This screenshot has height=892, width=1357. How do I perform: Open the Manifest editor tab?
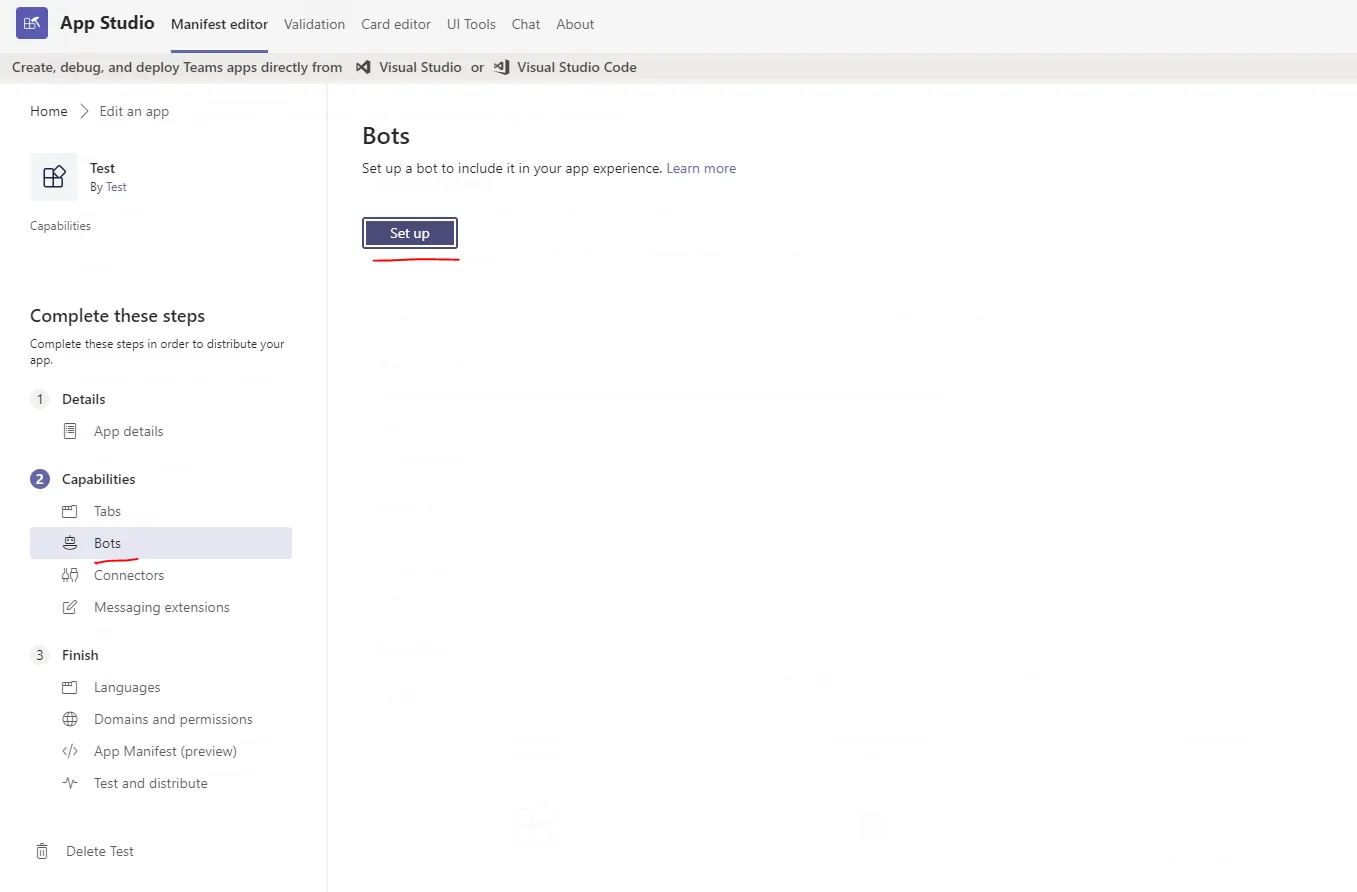(220, 24)
